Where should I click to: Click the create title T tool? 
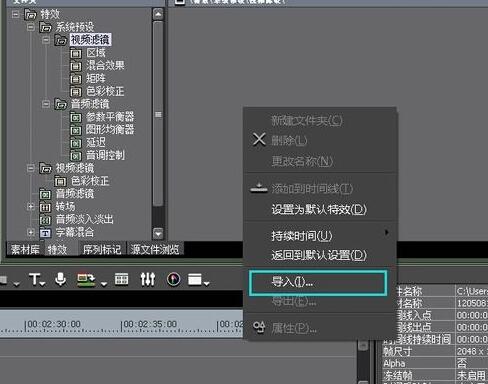[34, 279]
